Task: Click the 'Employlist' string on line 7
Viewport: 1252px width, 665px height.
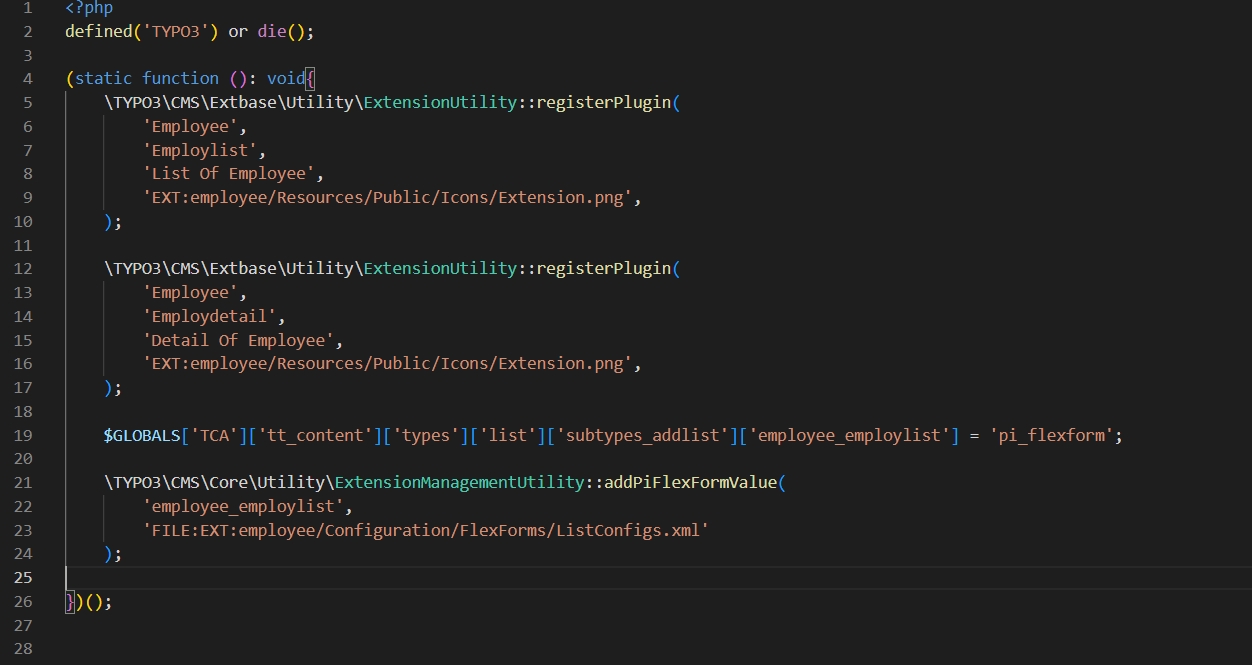Action: 204,150
